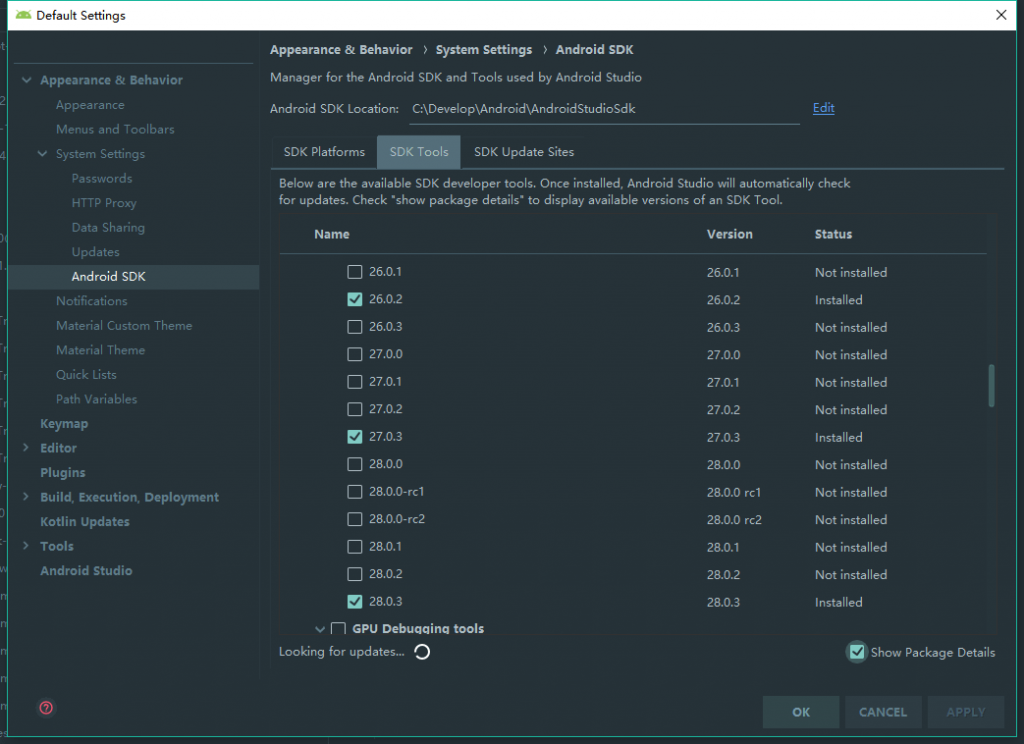Check the 26.0.1 build tools checkbox
This screenshot has height=744, width=1024.
355,272
